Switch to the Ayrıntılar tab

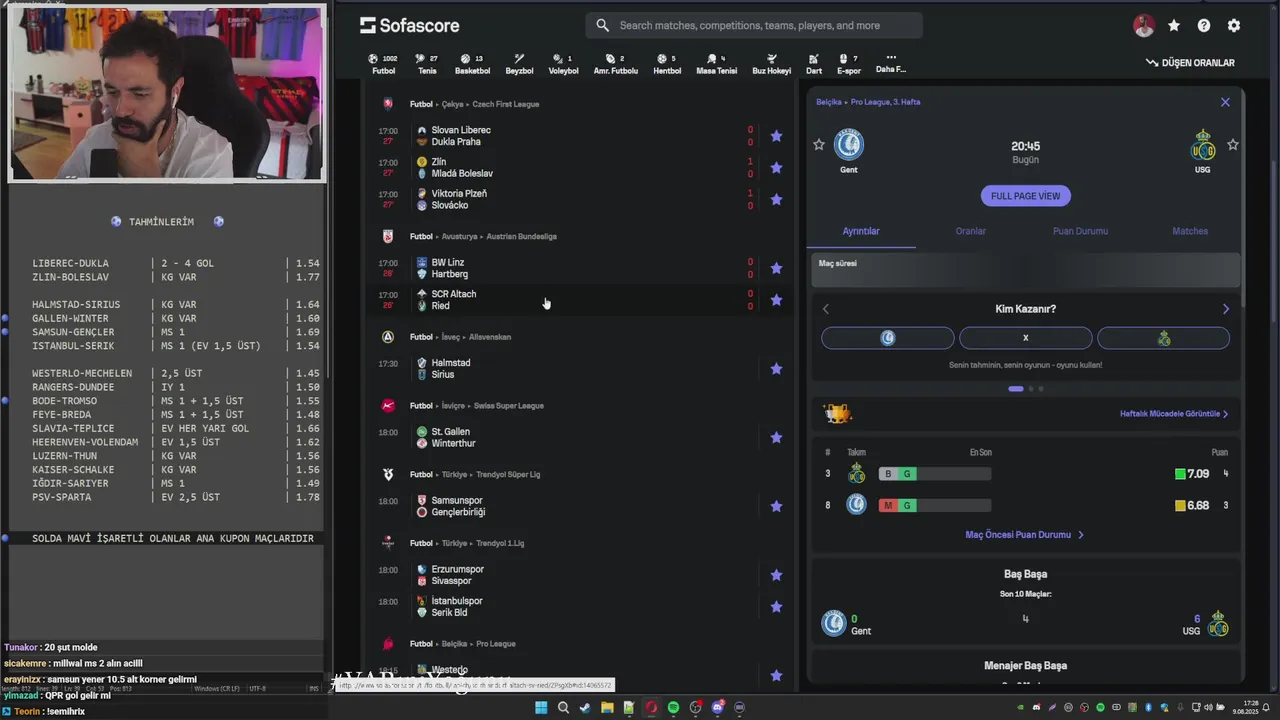tap(861, 231)
